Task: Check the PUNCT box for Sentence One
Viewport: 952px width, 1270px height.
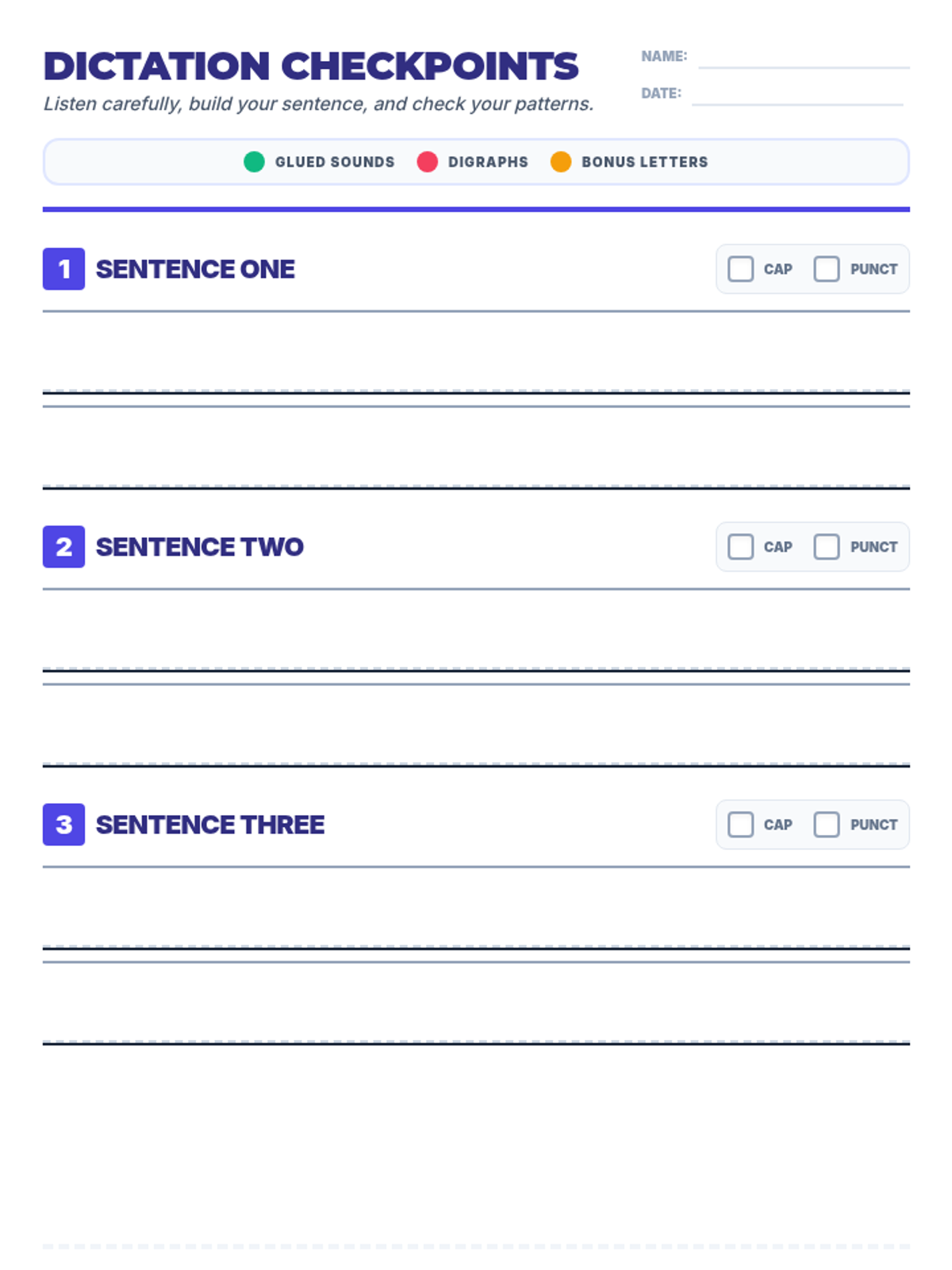Action: (827, 269)
